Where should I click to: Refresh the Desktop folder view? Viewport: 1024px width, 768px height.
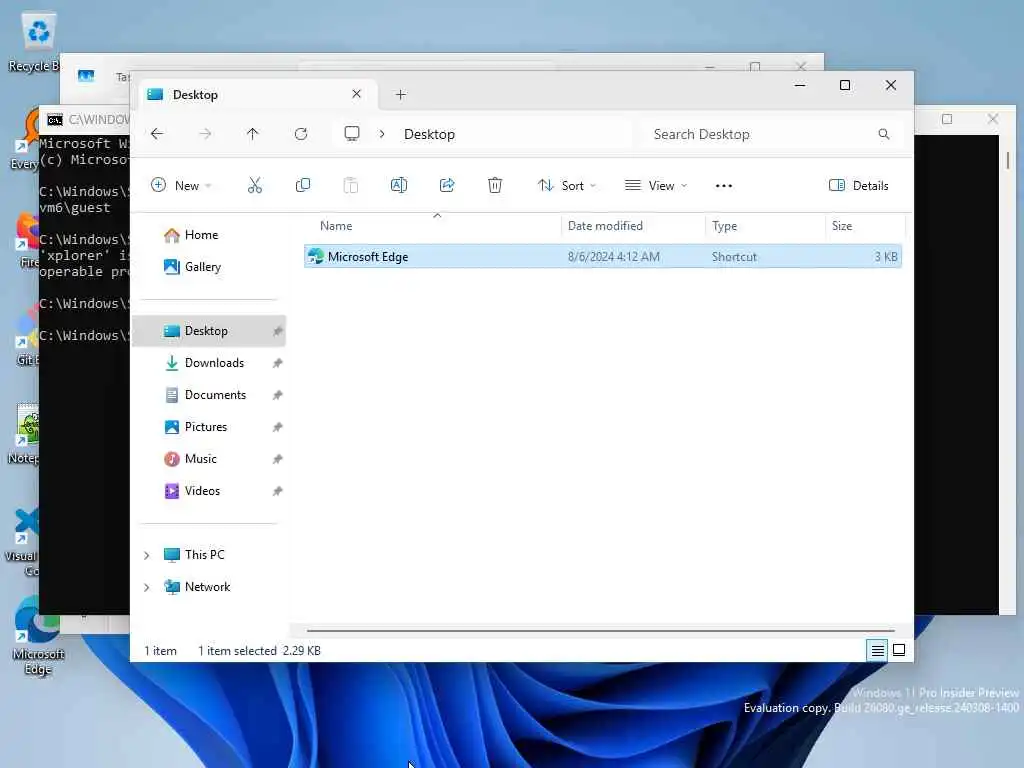coord(301,134)
